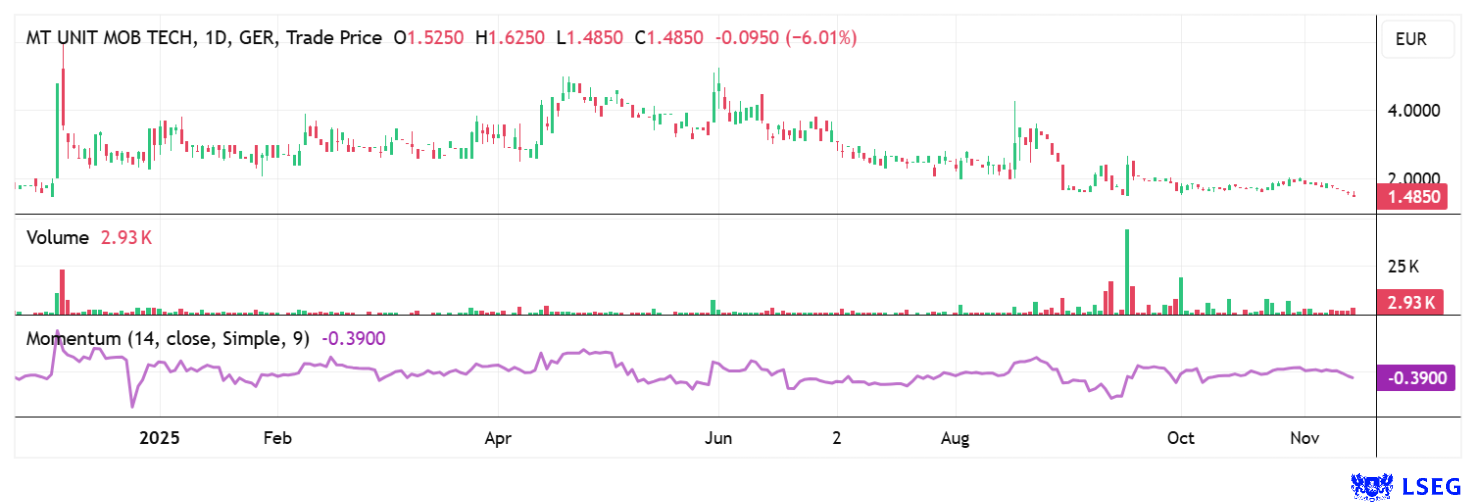Click the Feb label on time axis
Screen dimensions: 1476x502
click(x=277, y=439)
